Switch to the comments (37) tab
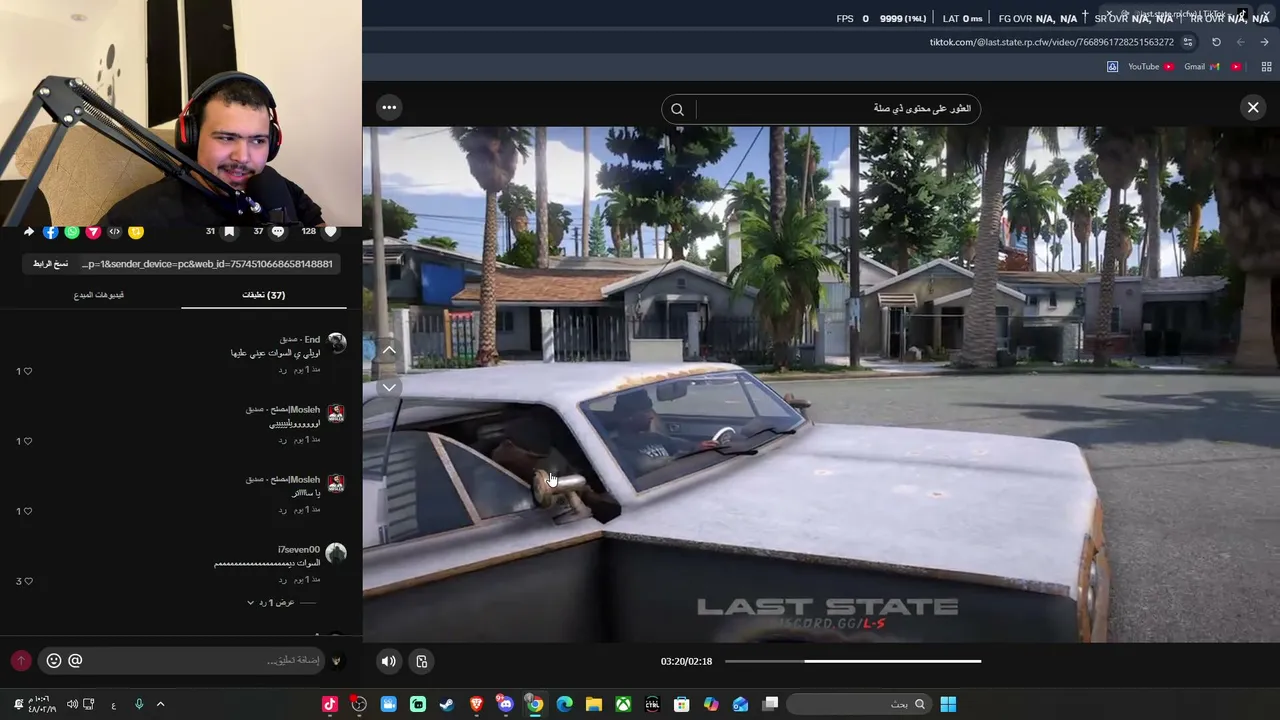1280x720 pixels. coord(264,295)
